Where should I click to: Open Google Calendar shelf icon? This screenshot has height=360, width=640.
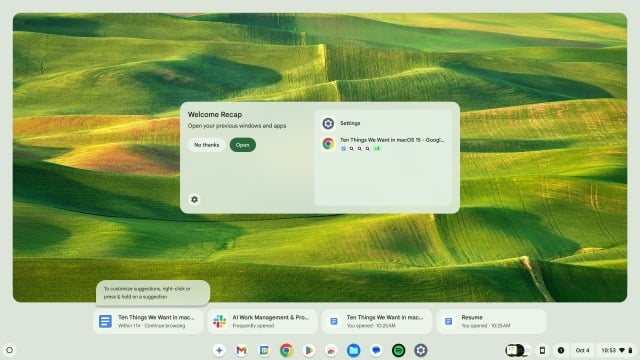tap(264, 350)
